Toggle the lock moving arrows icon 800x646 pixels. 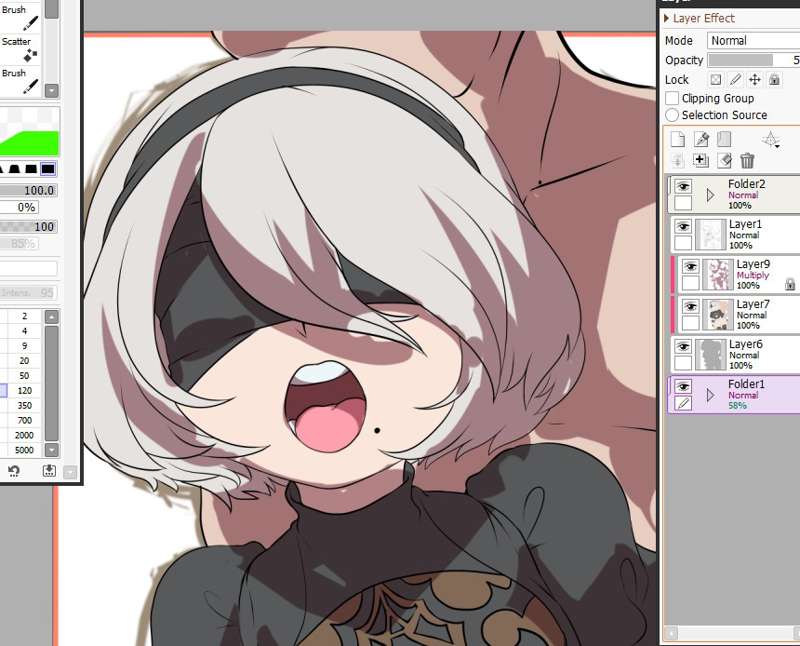[x=755, y=80]
